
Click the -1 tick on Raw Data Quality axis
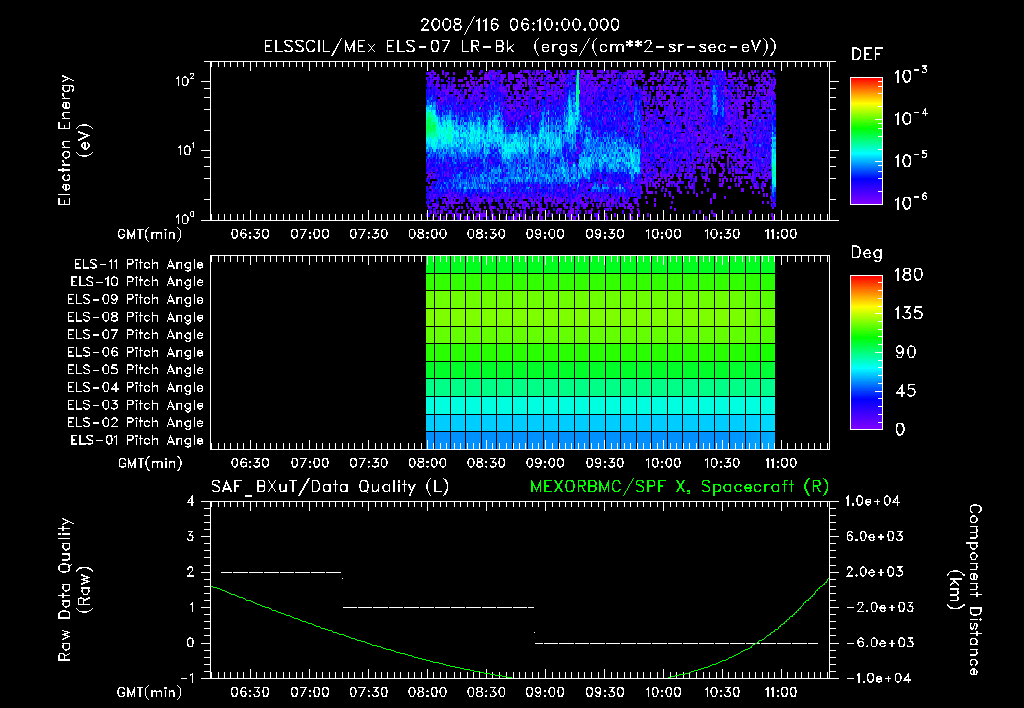pyautogui.click(x=187, y=678)
